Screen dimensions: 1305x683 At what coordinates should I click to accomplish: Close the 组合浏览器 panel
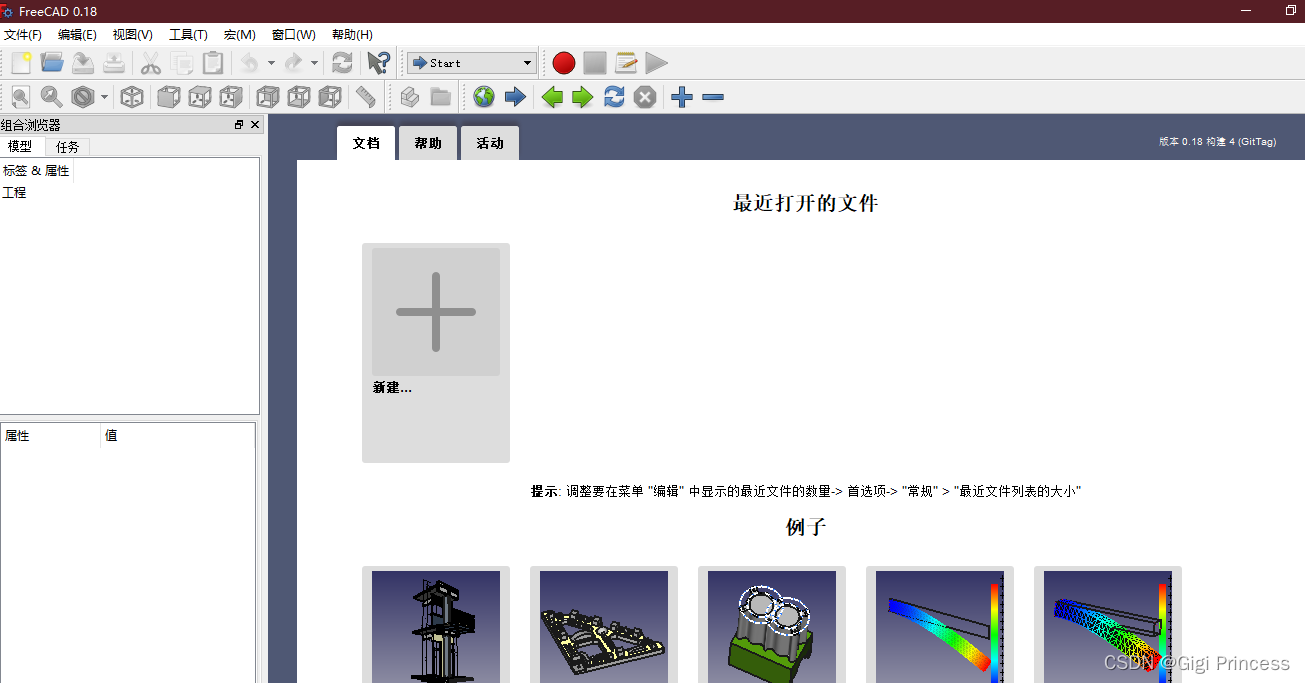pyautogui.click(x=255, y=125)
